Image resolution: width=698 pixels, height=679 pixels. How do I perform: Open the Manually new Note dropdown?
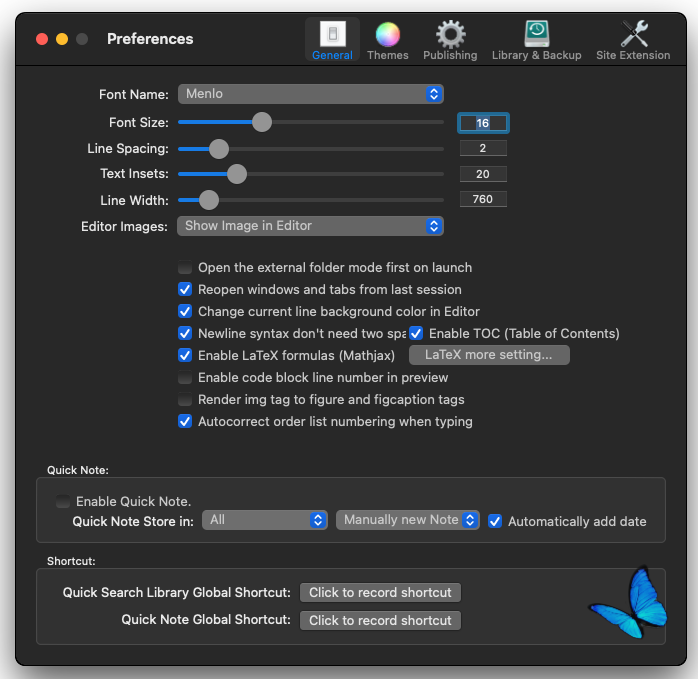click(408, 520)
